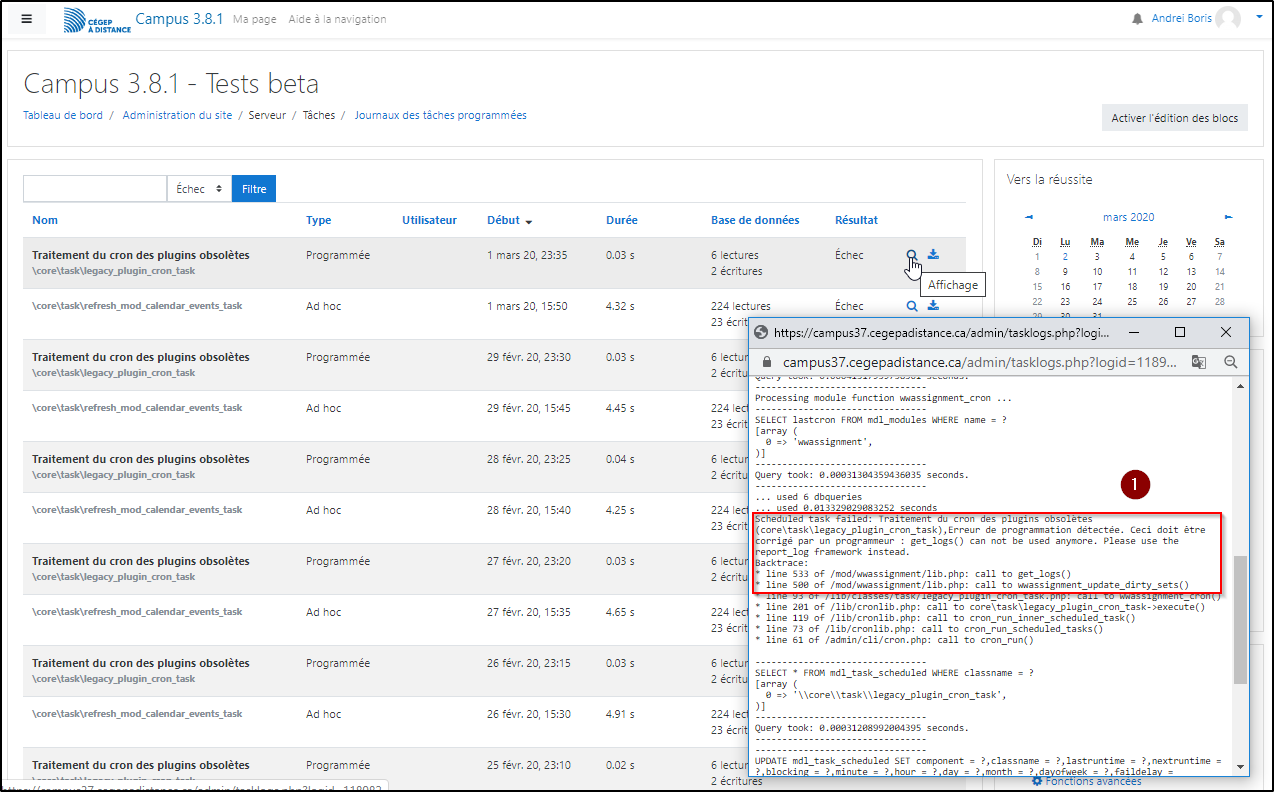Screen dimensions: 1274x792
Task: Click the translate icon in popup address bar
Action: pyautogui.click(x=1198, y=362)
